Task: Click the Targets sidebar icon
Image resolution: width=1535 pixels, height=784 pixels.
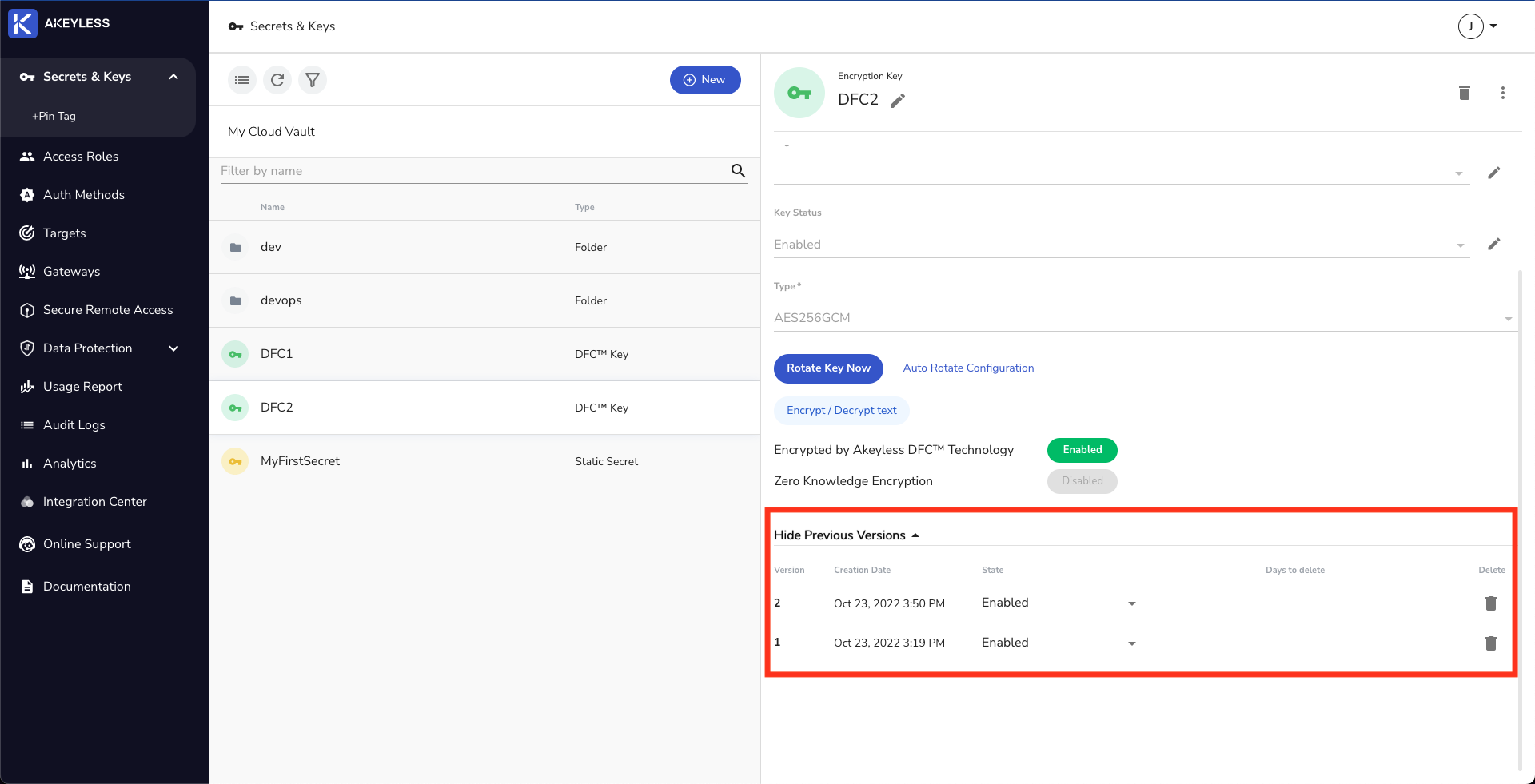Action: coord(27,233)
